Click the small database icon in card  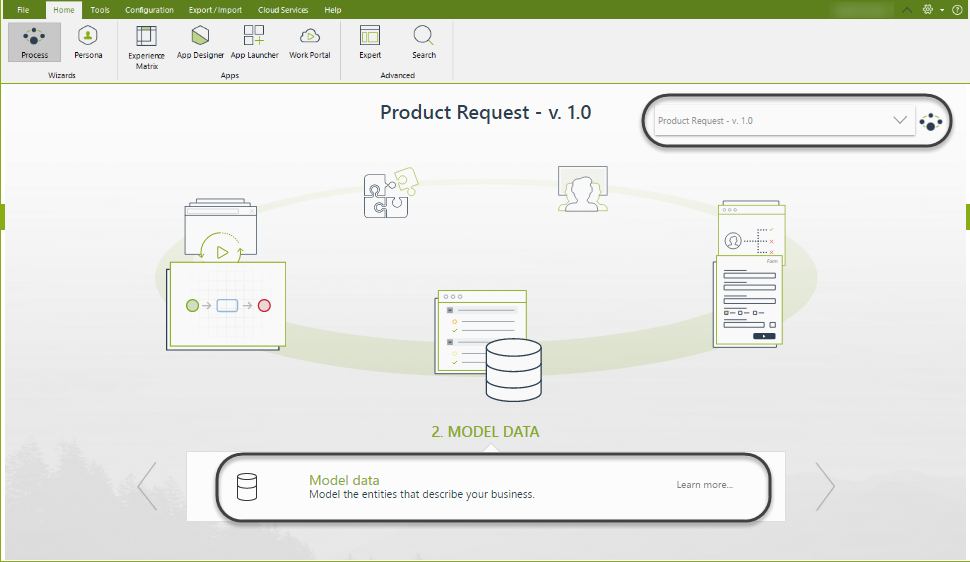247,487
